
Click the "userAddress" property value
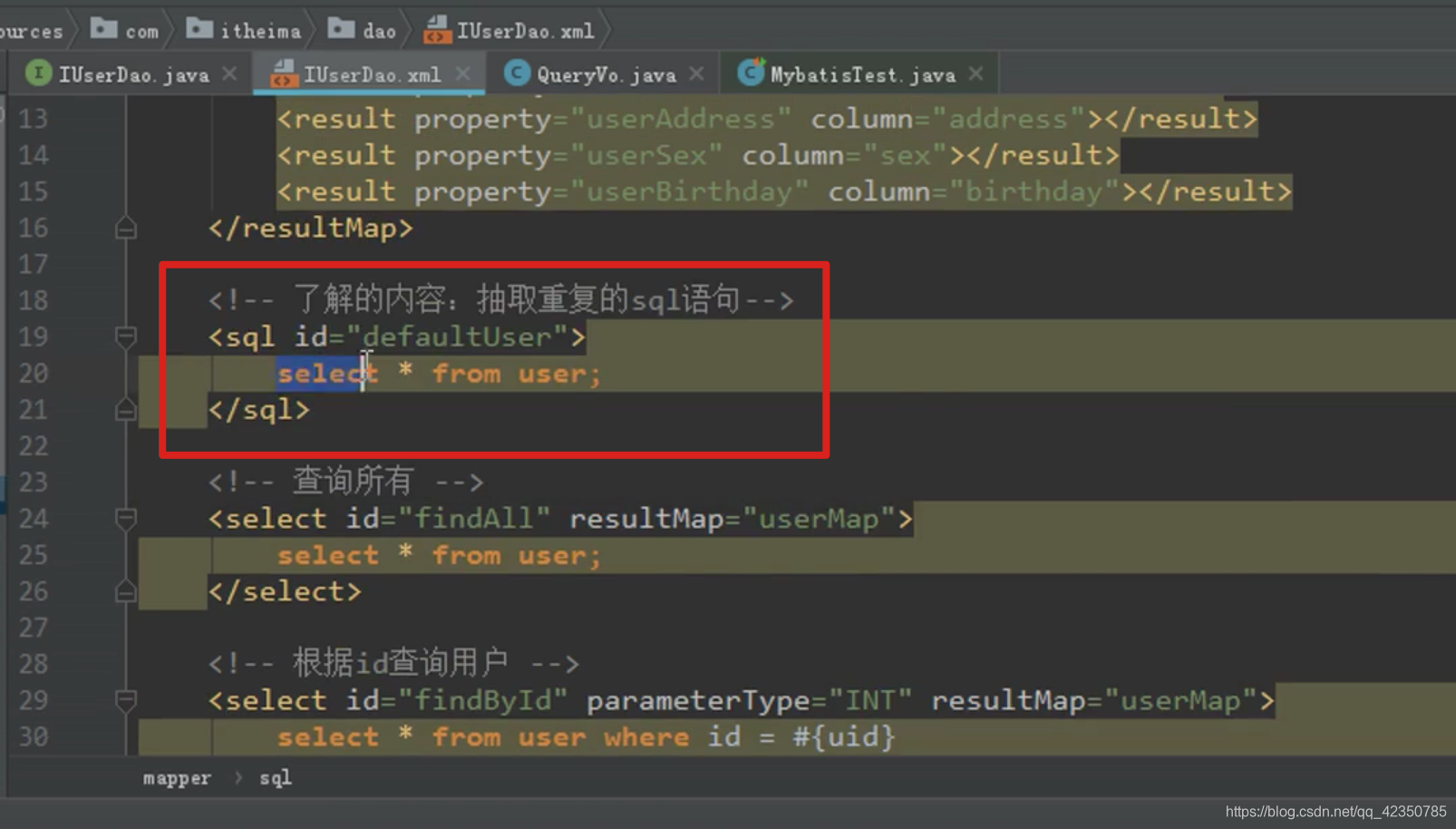[681, 119]
